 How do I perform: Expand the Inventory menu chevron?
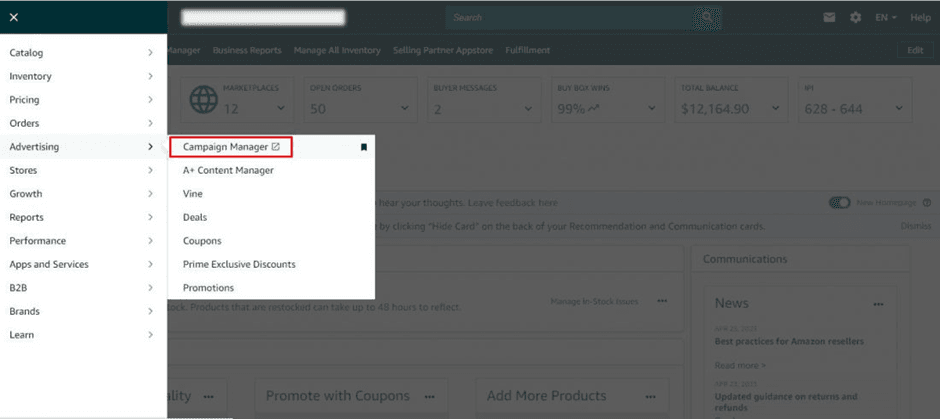(x=150, y=76)
